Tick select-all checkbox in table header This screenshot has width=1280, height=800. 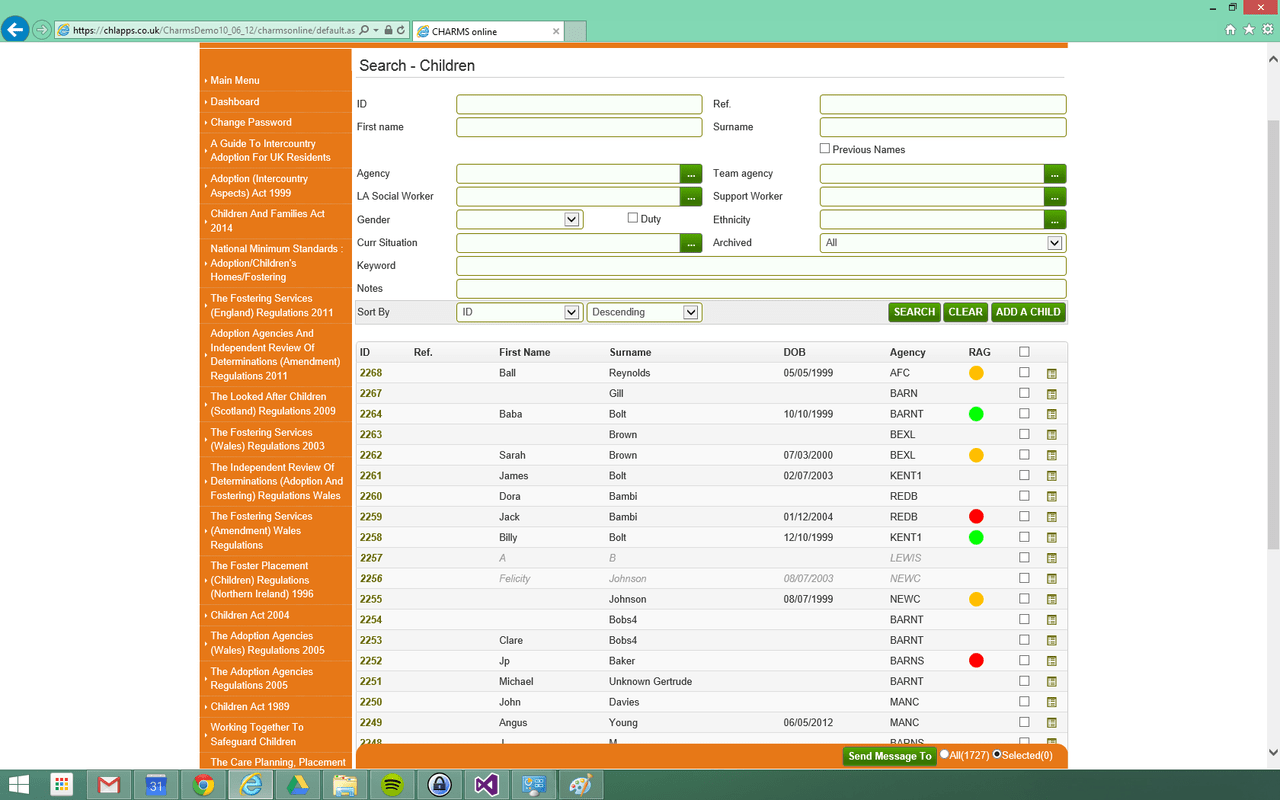coord(1024,352)
